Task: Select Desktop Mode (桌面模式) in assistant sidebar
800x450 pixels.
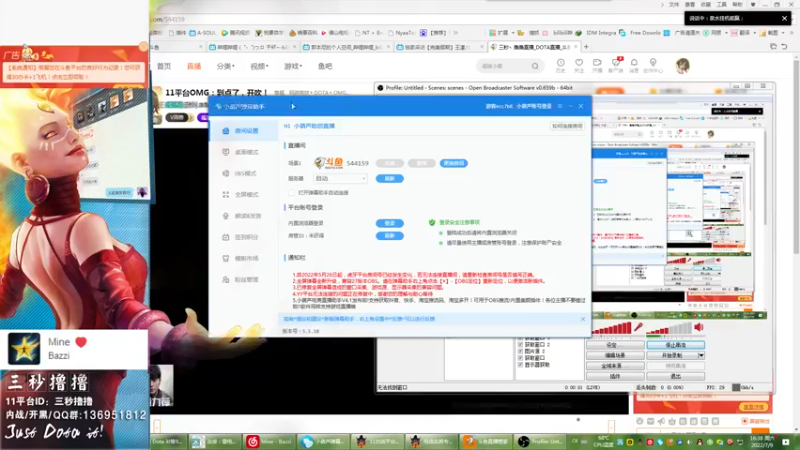Action: coord(244,152)
